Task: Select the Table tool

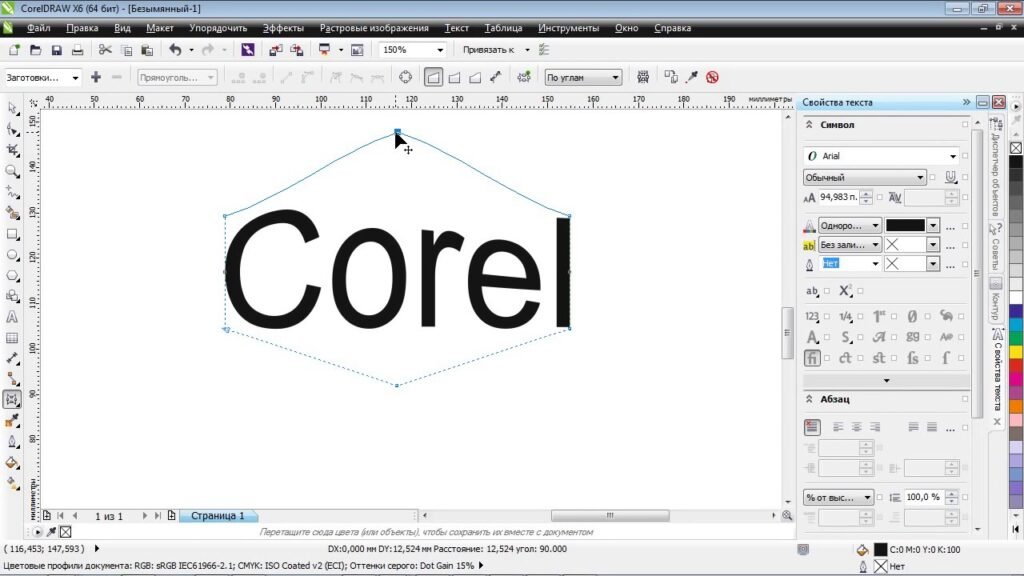Action: pos(12,338)
